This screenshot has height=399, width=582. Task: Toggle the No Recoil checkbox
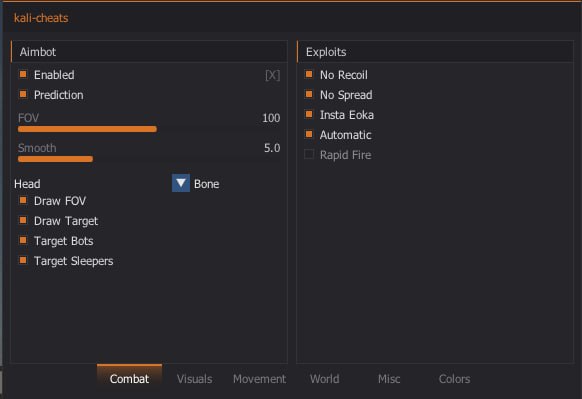click(x=309, y=75)
